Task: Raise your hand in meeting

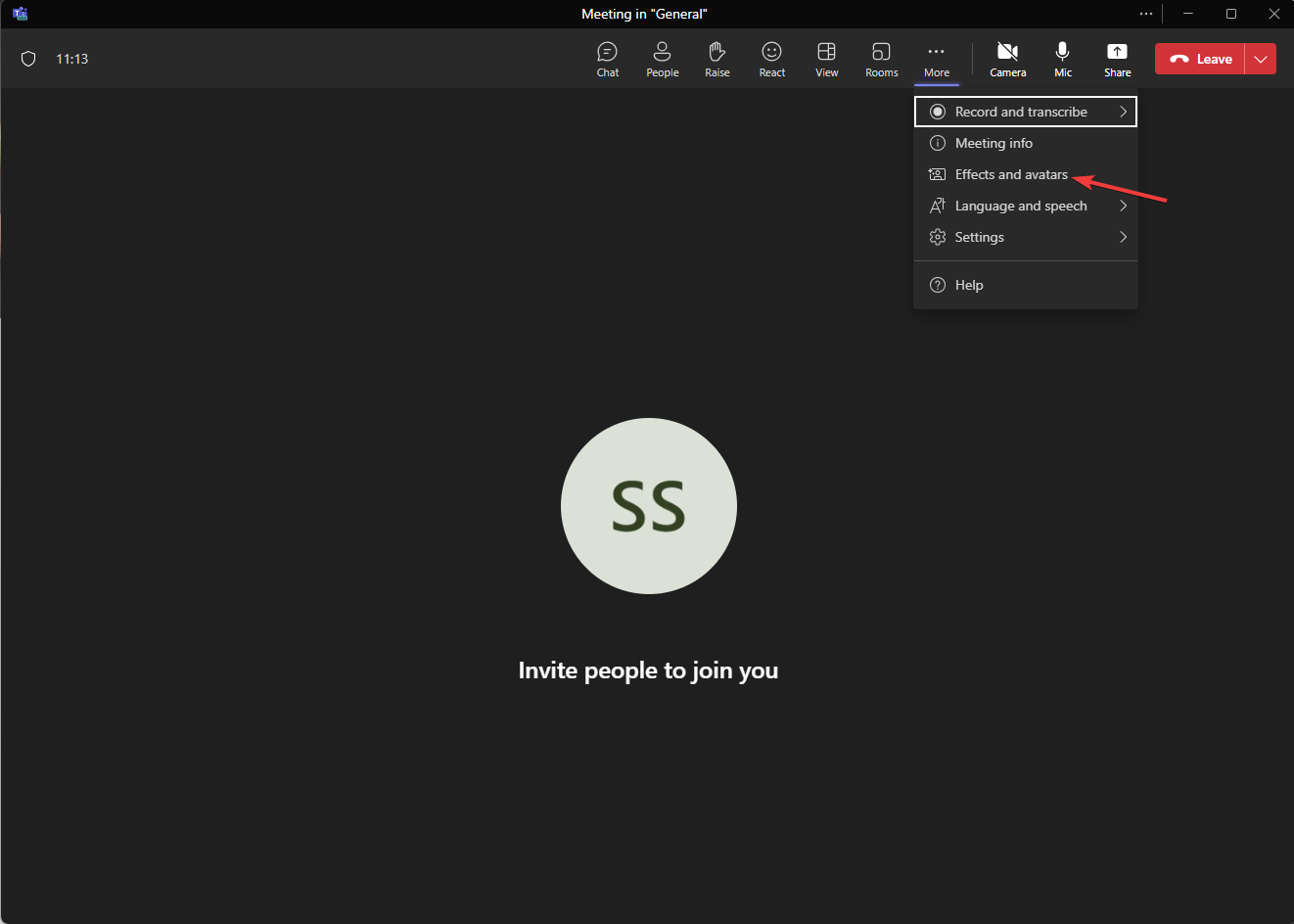Action: [x=716, y=59]
